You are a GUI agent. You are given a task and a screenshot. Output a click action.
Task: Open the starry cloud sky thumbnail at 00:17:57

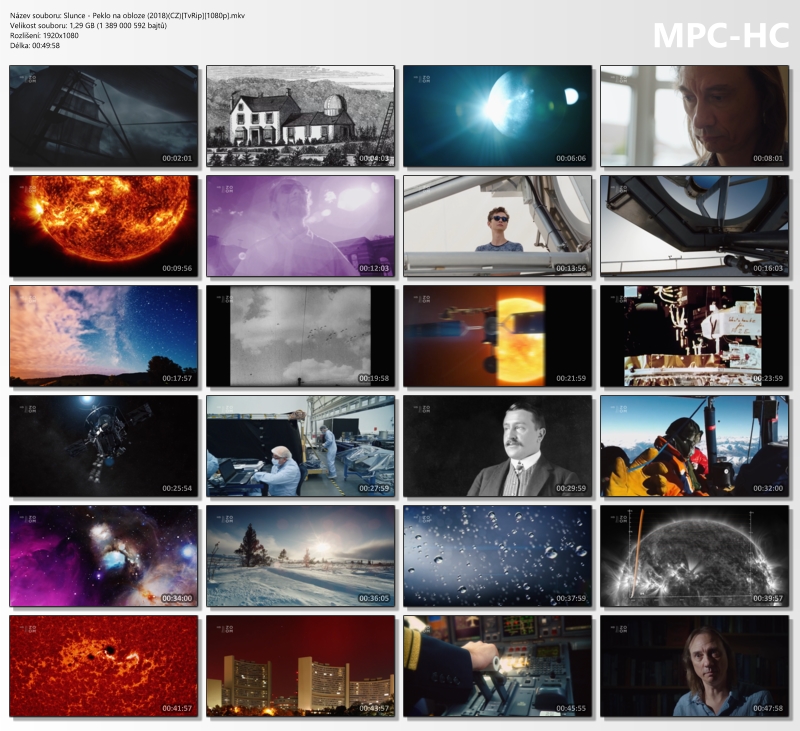click(x=104, y=336)
